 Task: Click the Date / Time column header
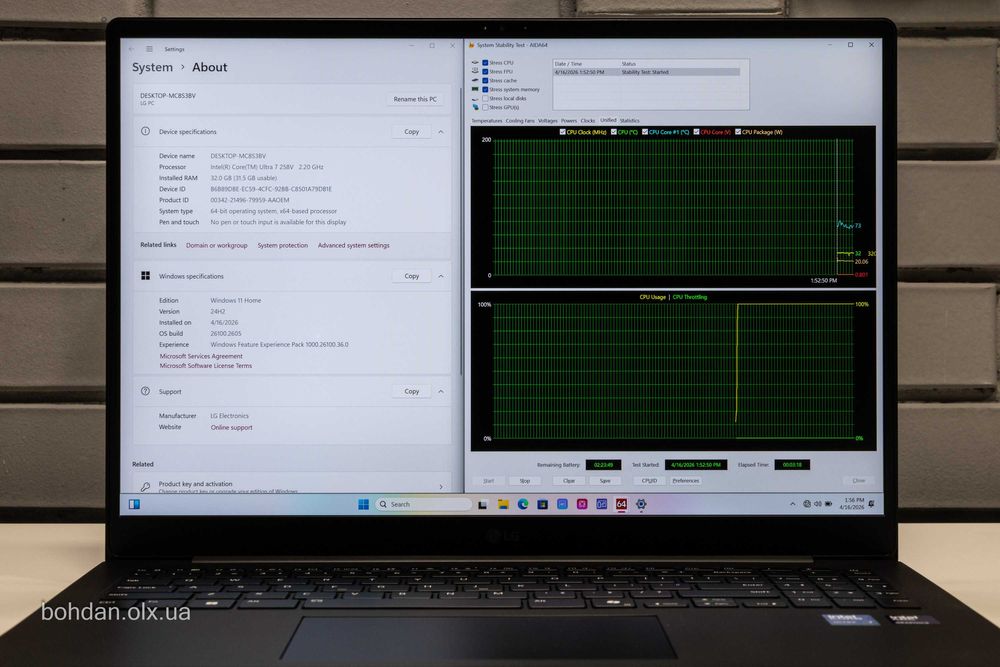click(x=586, y=64)
